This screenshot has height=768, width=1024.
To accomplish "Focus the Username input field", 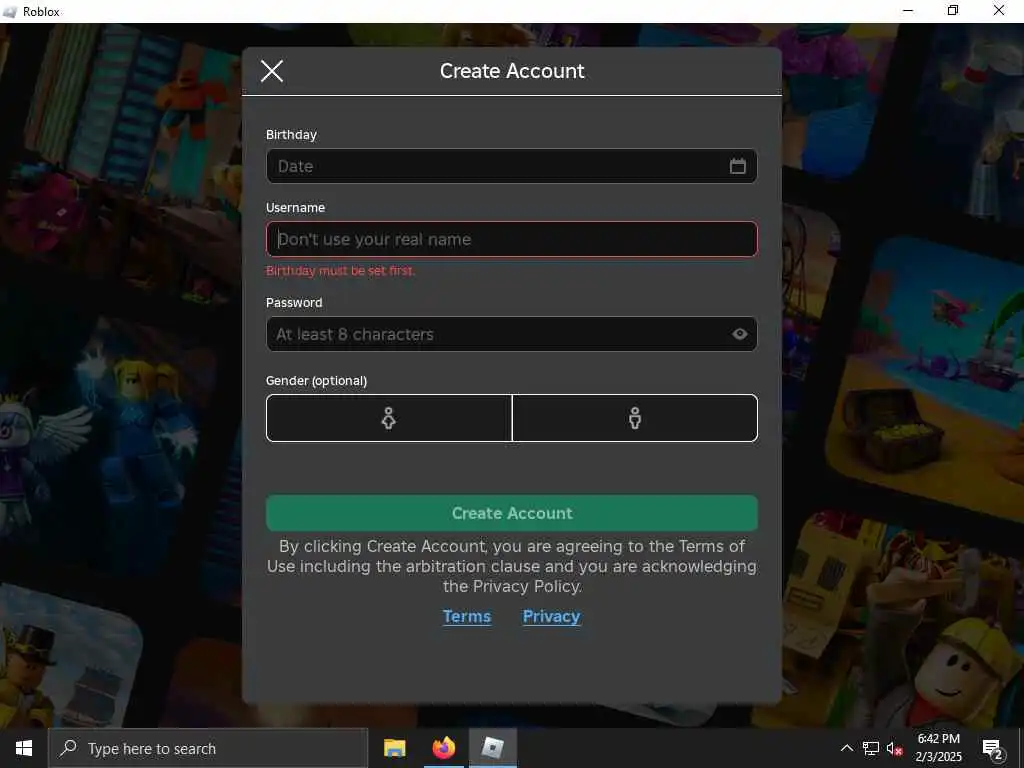I will 511,239.
